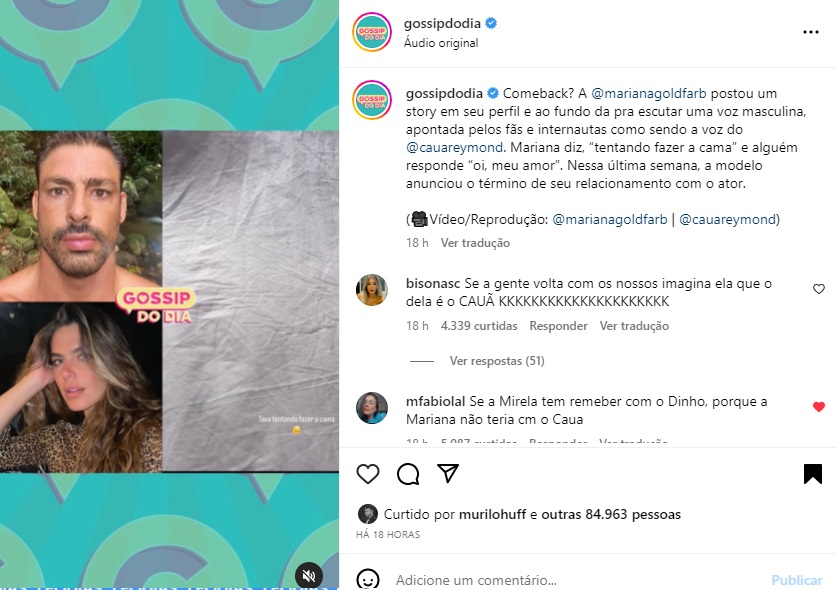Expand Ver respostas (51) replies
836x590 pixels.
coord(497,361)
